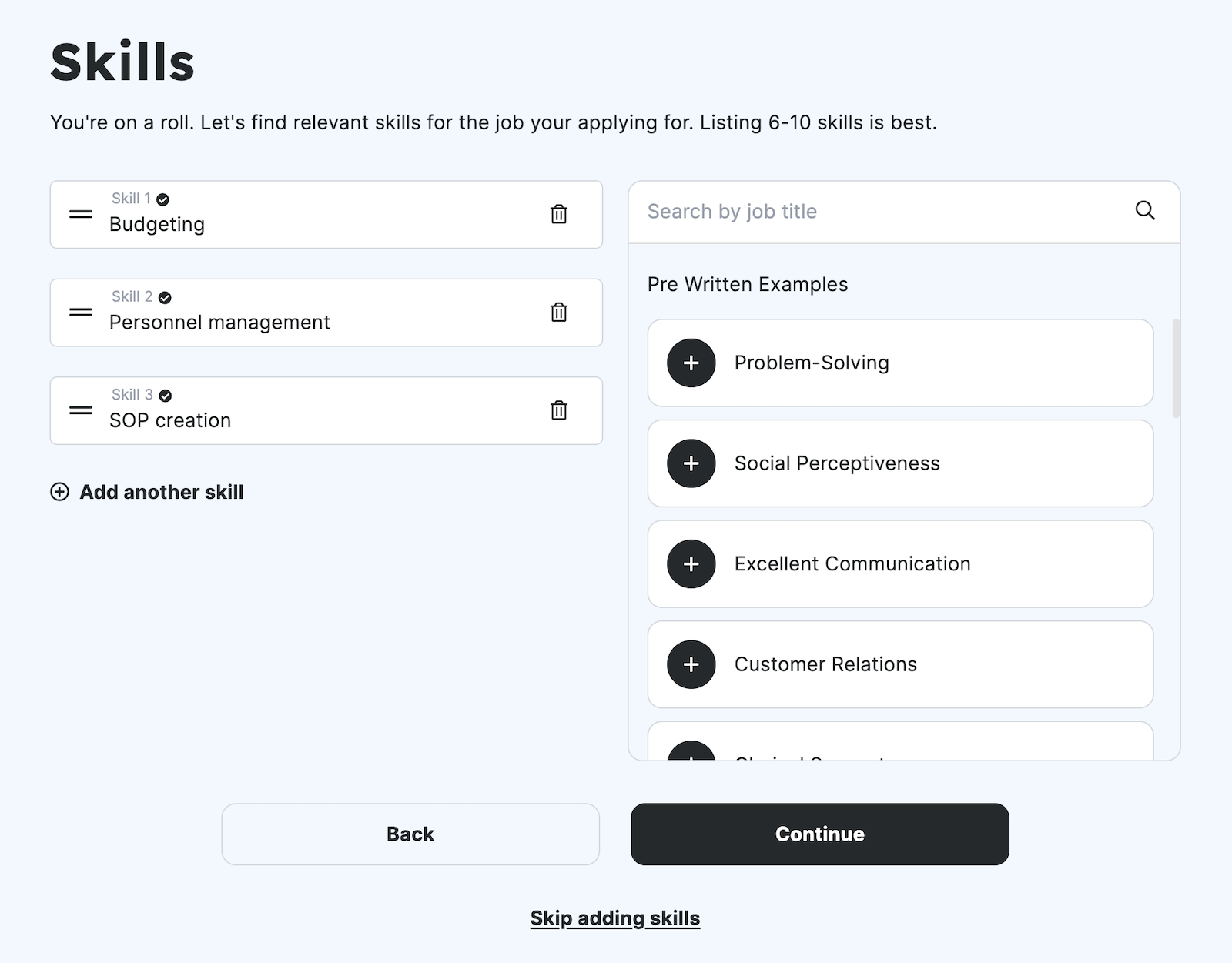Delete the SOP creation skill
Image resolution: width=1232 pixels, height=963 pixels.
point(558,411)
